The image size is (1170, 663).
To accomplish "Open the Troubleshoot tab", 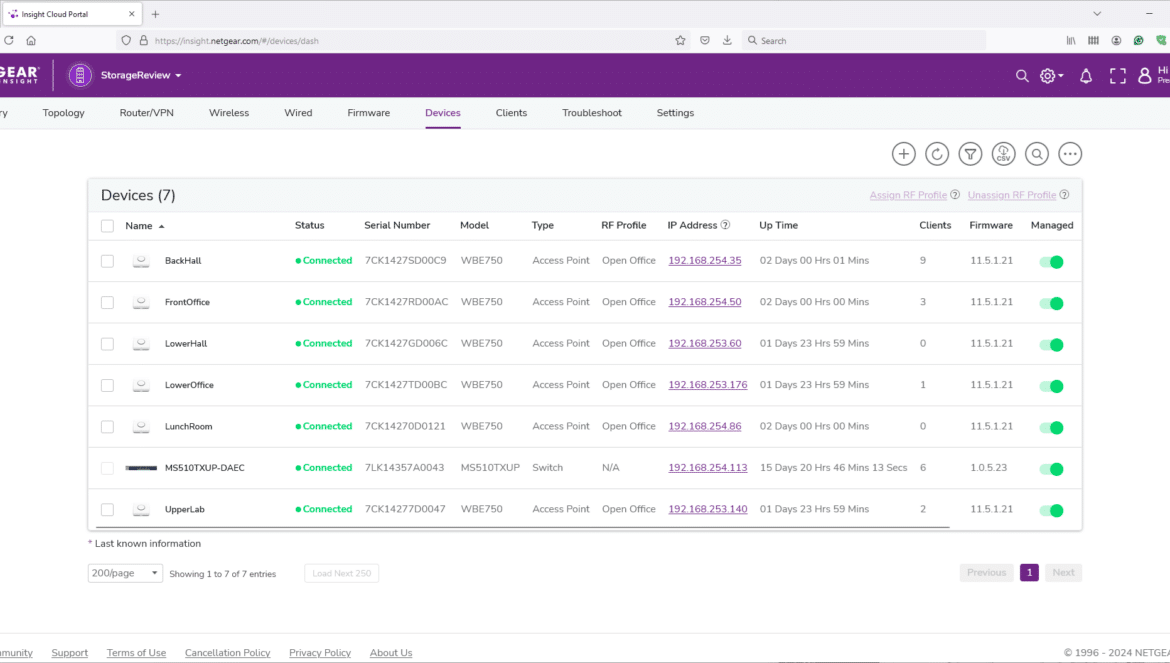I will (592, 113).
